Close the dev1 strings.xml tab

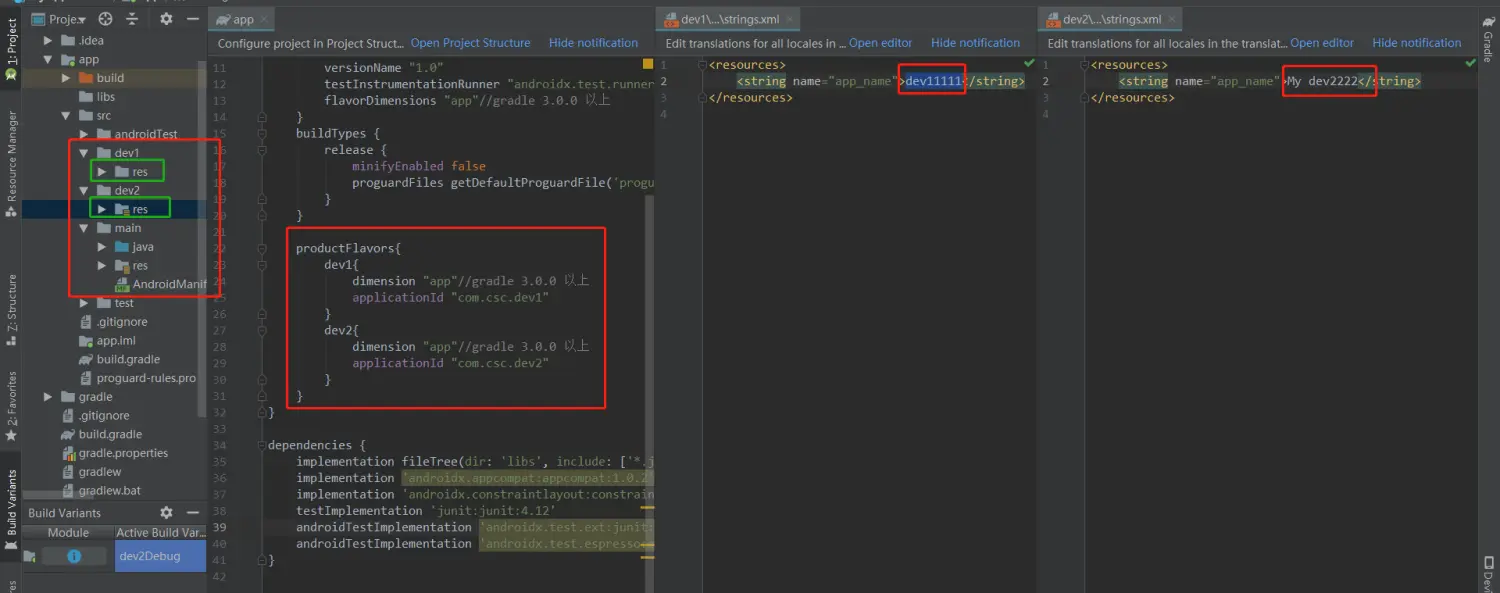coord(789,19)
